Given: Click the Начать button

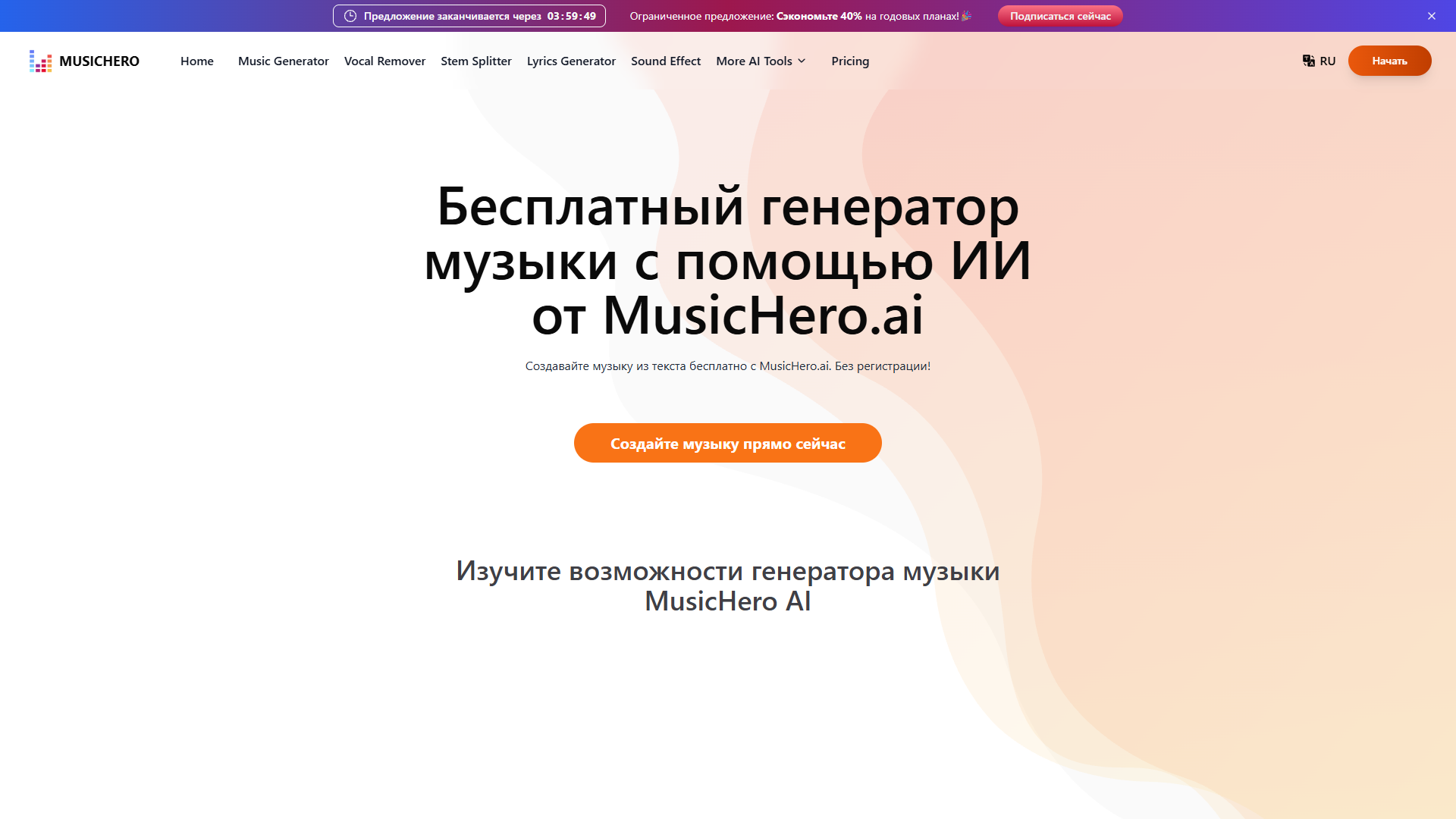Looking at the screenshot, I should (1389, 61).
